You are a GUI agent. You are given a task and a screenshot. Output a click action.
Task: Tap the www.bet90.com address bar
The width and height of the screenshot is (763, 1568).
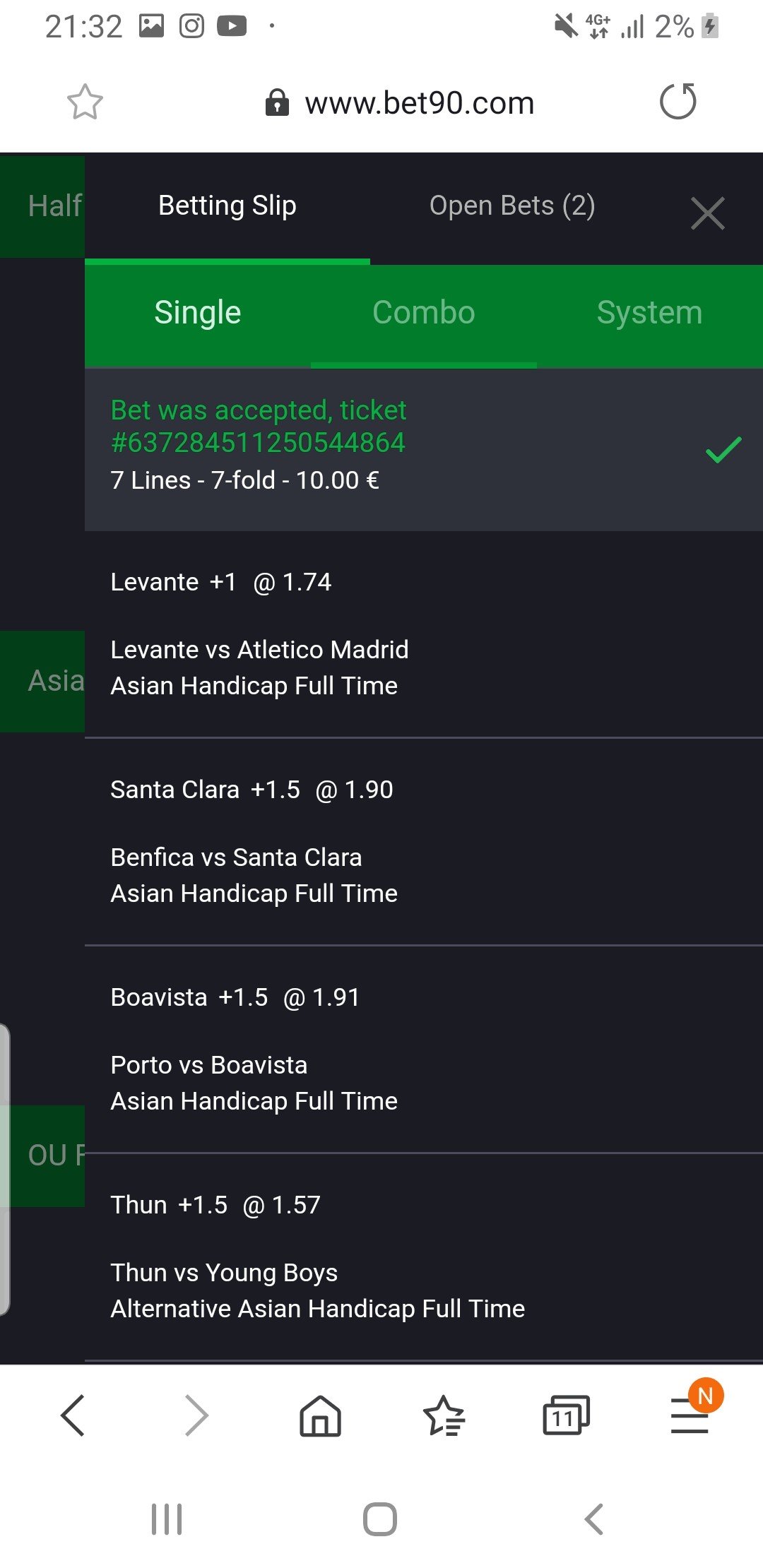coord(419,103)
